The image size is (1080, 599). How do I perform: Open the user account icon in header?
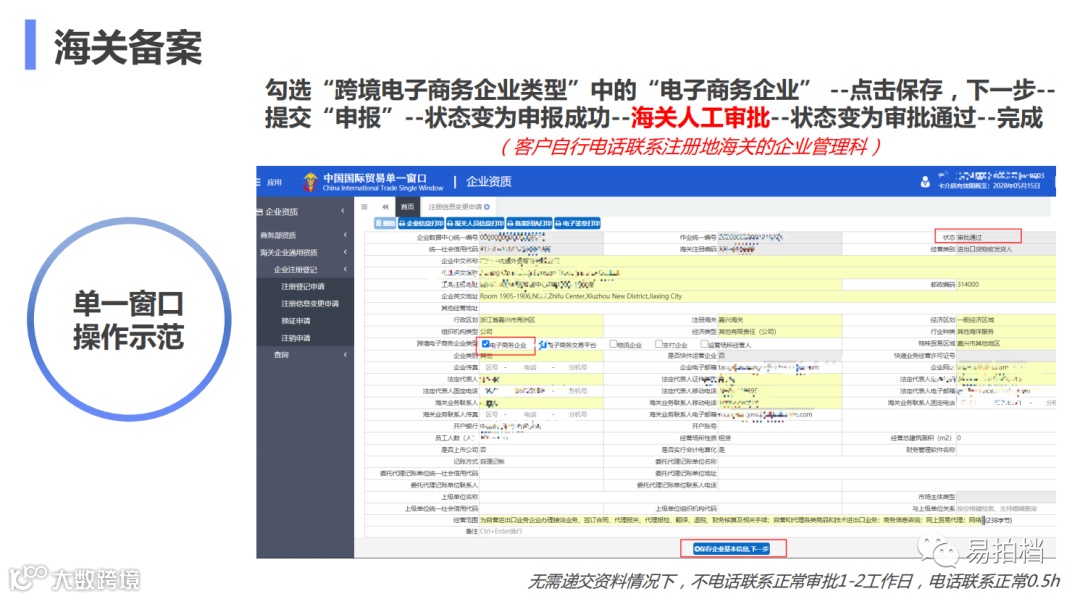pos(925,182)
